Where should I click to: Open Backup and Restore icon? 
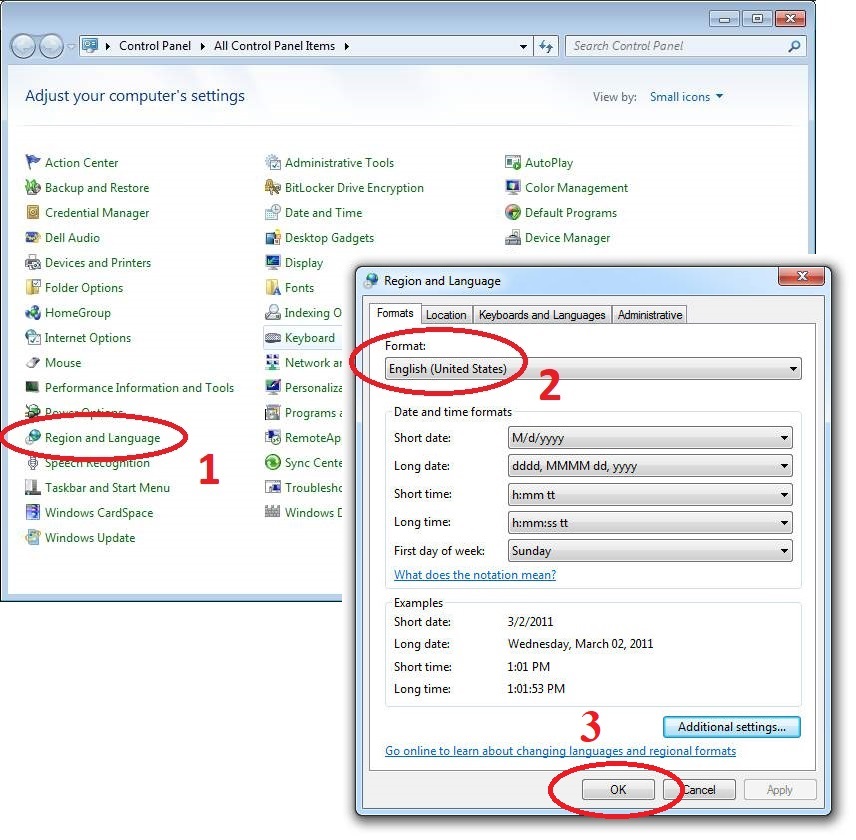(x=33, y=187)
